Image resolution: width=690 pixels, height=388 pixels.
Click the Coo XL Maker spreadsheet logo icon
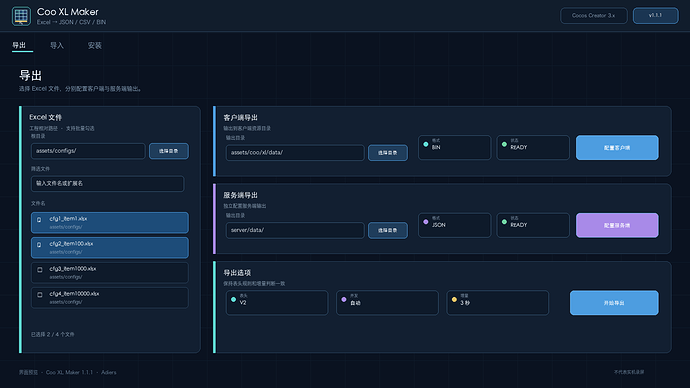21,16
